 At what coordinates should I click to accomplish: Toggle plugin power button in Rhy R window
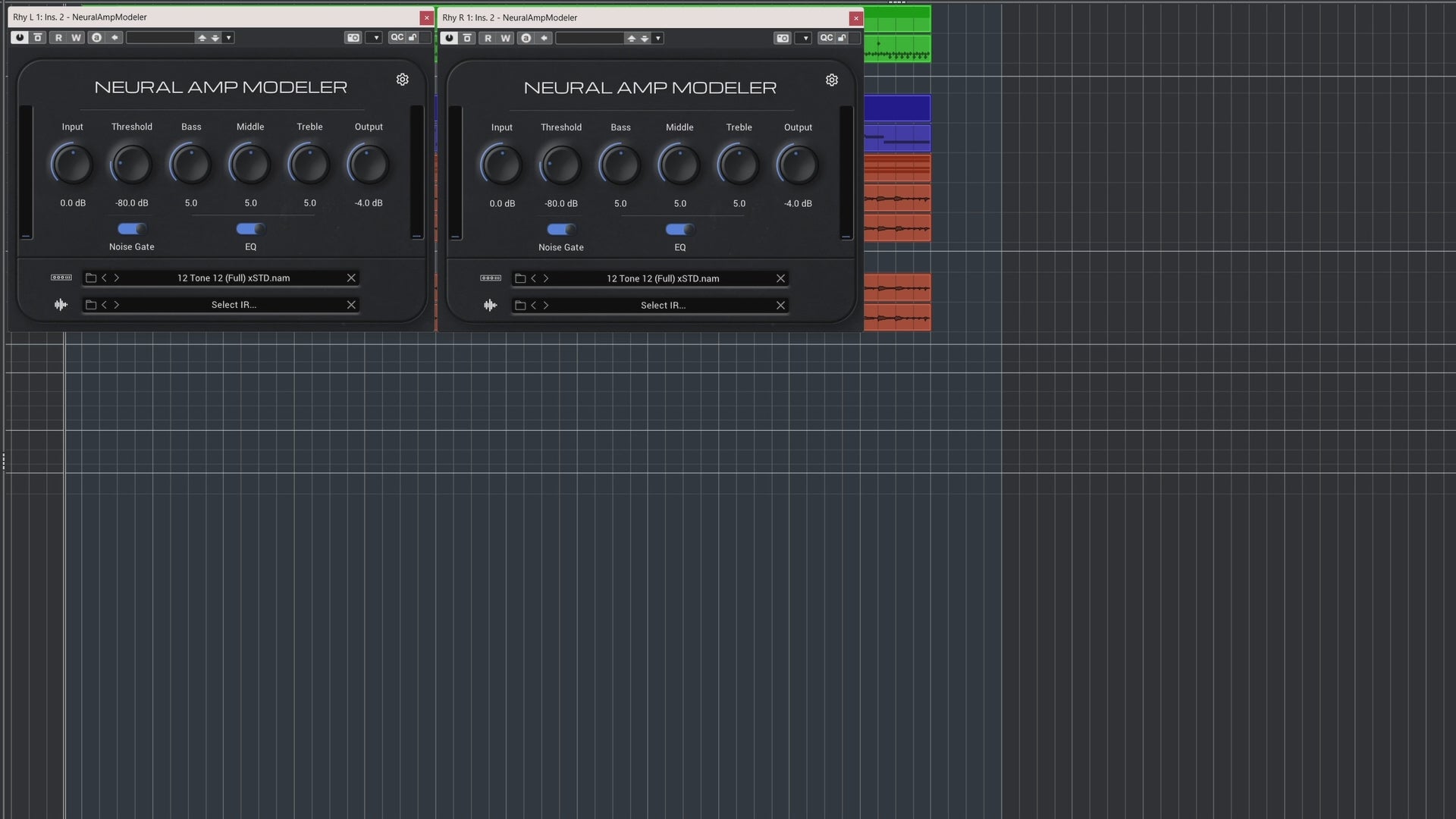click(449, 38)
